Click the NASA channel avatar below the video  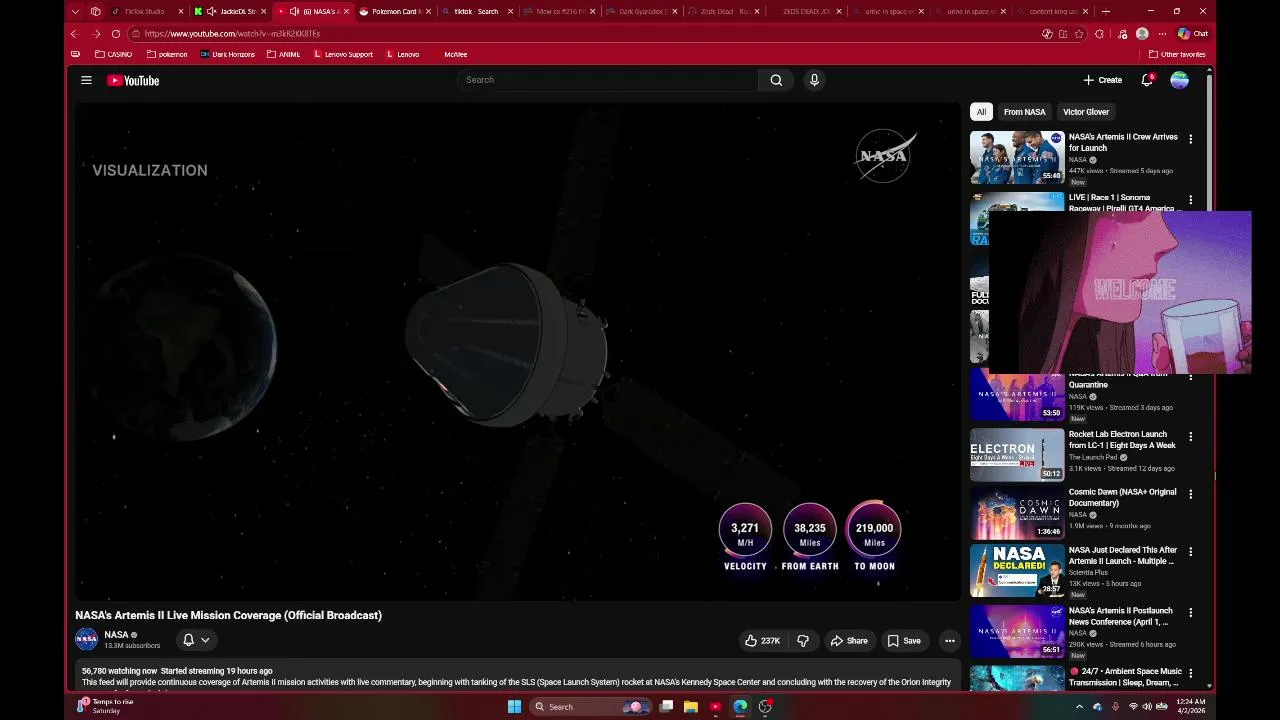tap(87, 639)
